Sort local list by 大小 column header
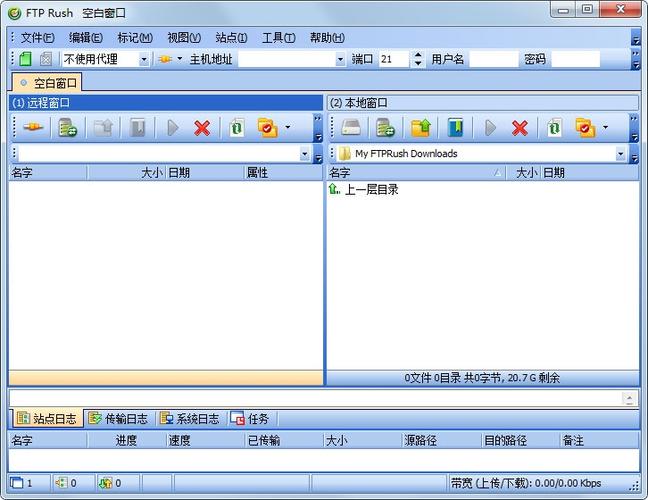Screen dimensions: 648x500 (523, 172)
